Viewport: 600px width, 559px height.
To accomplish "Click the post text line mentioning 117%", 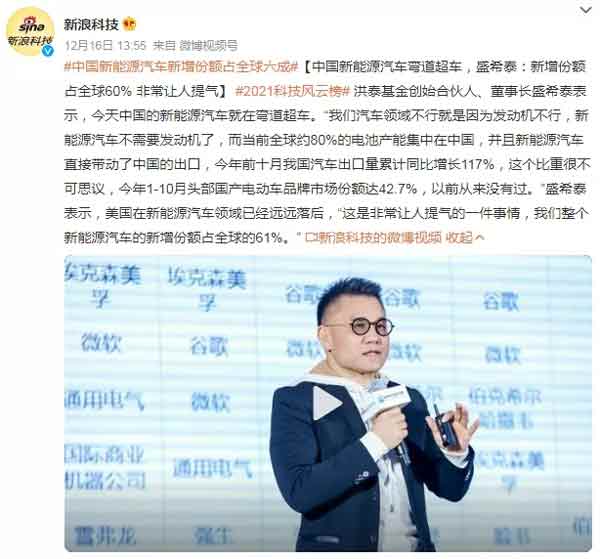I will 328,164.
